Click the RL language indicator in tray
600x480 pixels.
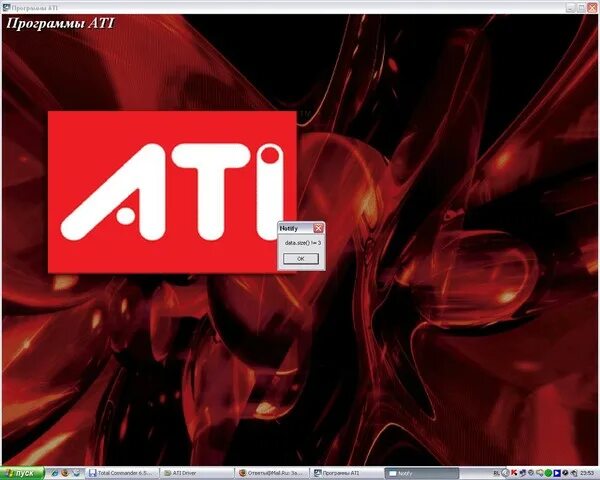click(x=496, y=473)
